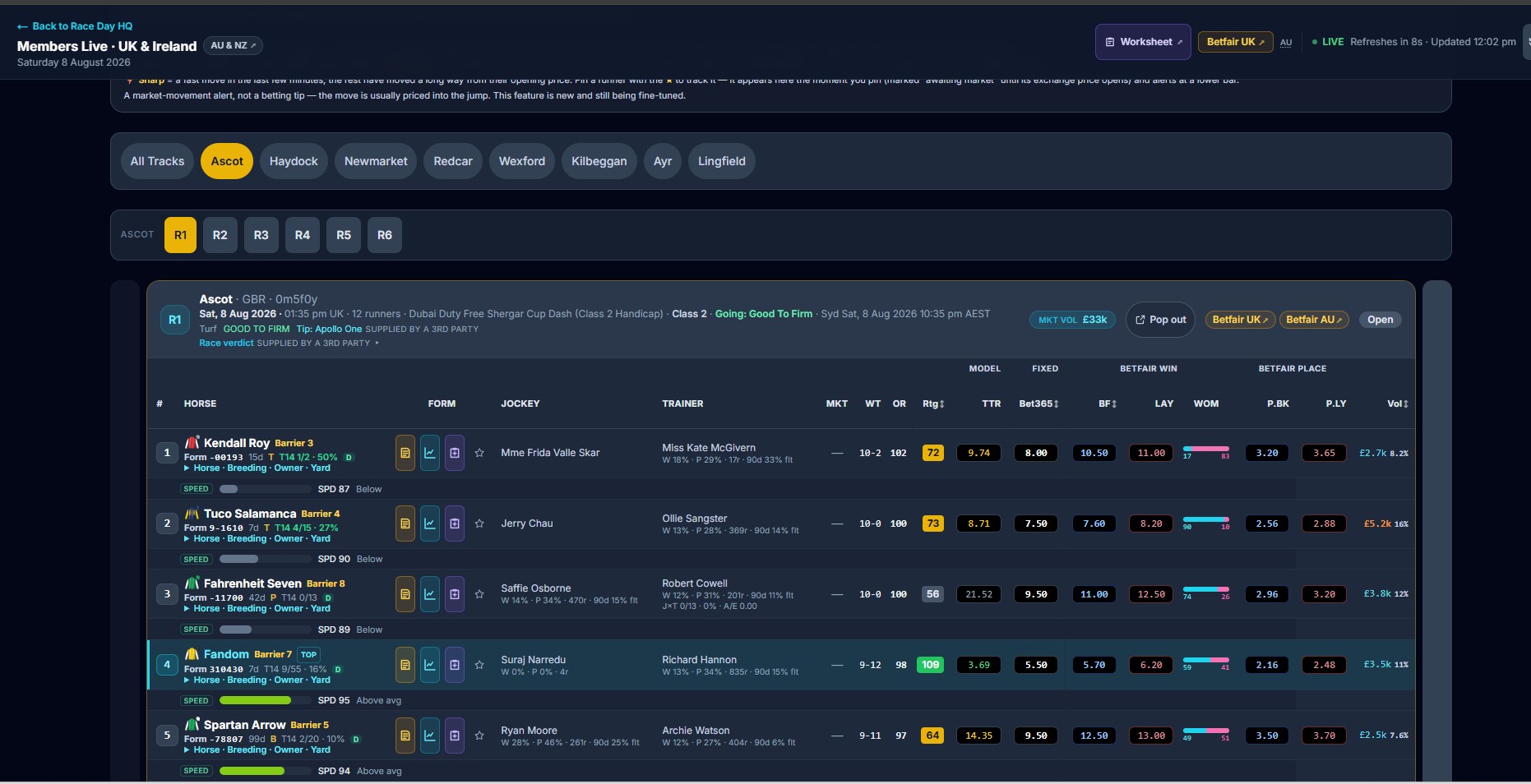Click Tuco Salamanca's WOM bar
The height and width of the screenshot is (784, 1531).
1206,519
